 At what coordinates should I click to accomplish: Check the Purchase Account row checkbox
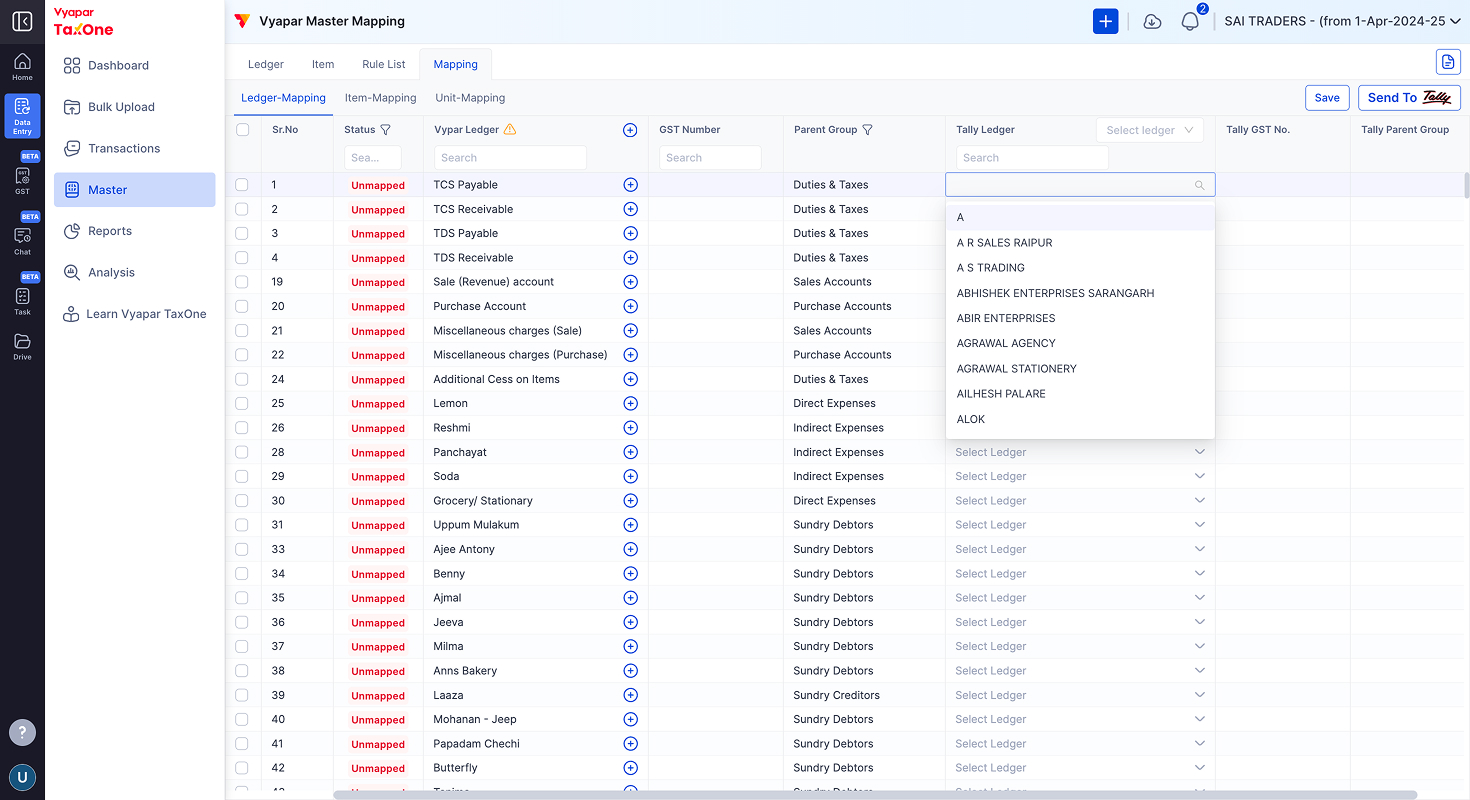[242, 307]
